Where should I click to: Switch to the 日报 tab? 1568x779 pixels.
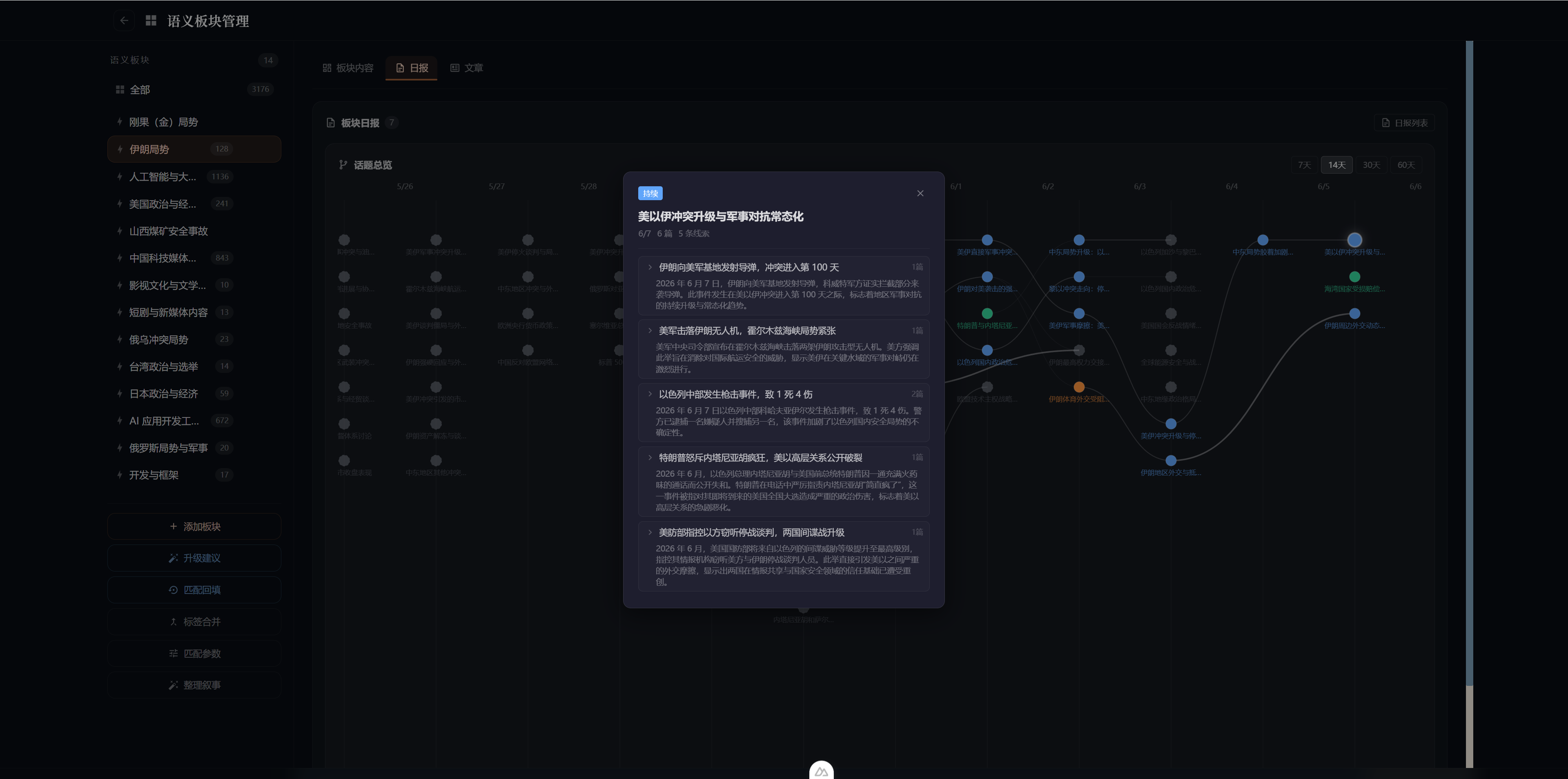point(412,68)
